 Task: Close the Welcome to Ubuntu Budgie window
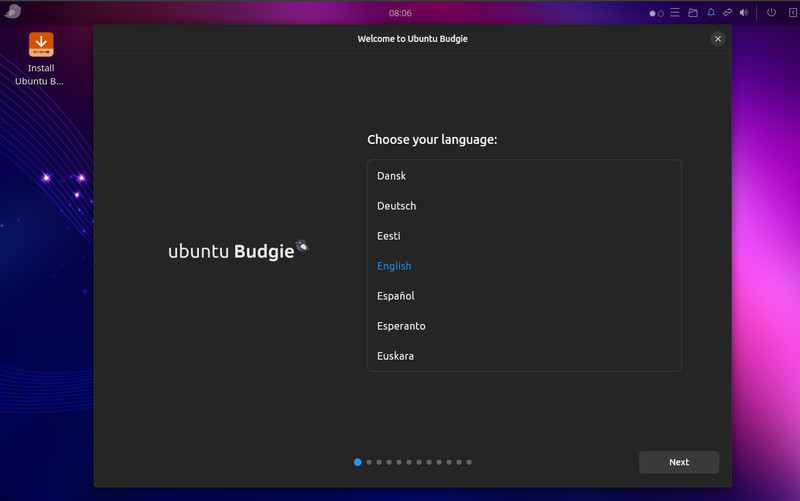(x=718, y=39)
